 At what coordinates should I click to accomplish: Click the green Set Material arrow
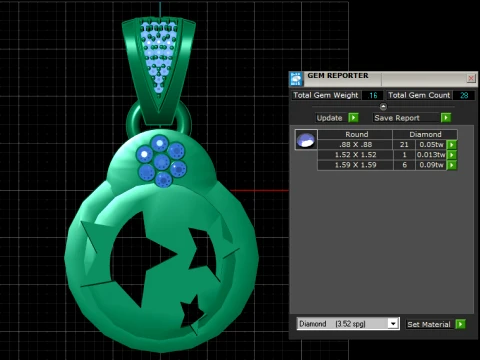coord(460,324)
